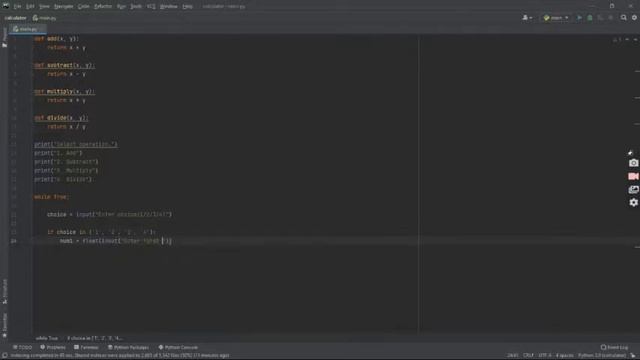Click the PyCharm logo icon

[6, 6]
